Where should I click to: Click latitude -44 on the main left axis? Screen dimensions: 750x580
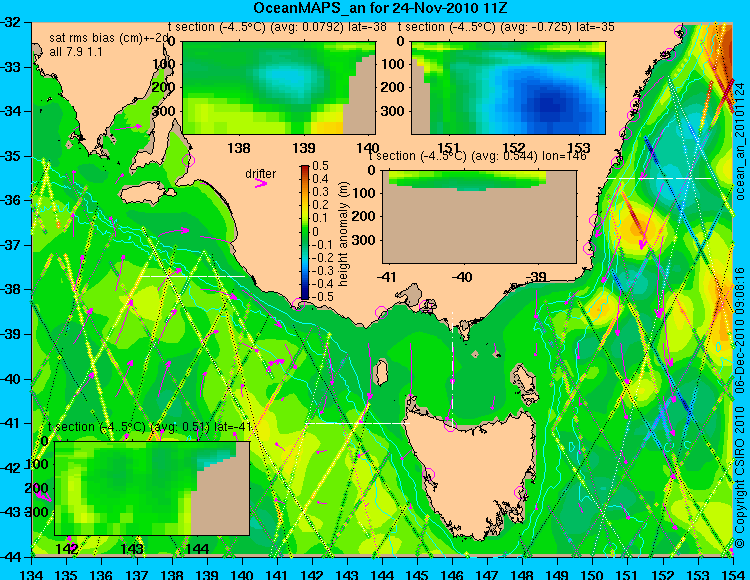[x=10, y=557]
